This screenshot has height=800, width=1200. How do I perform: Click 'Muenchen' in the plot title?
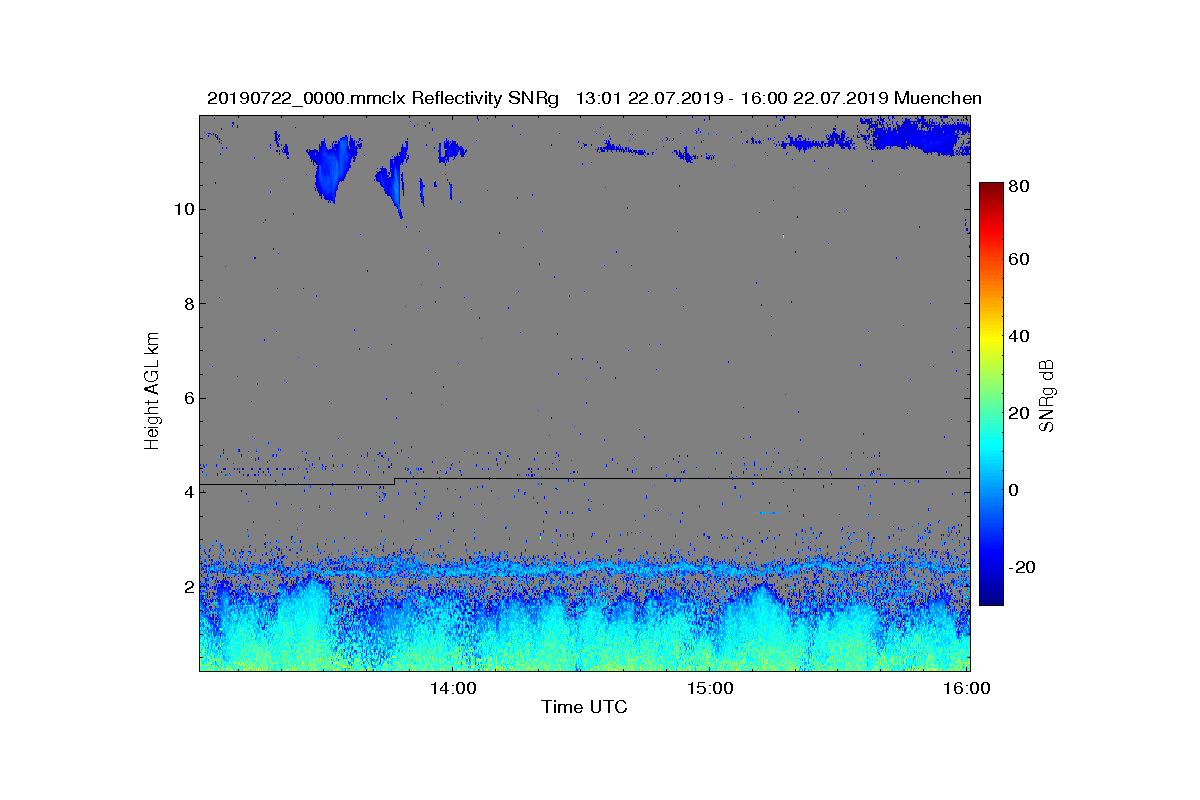[x=937, y=98]
